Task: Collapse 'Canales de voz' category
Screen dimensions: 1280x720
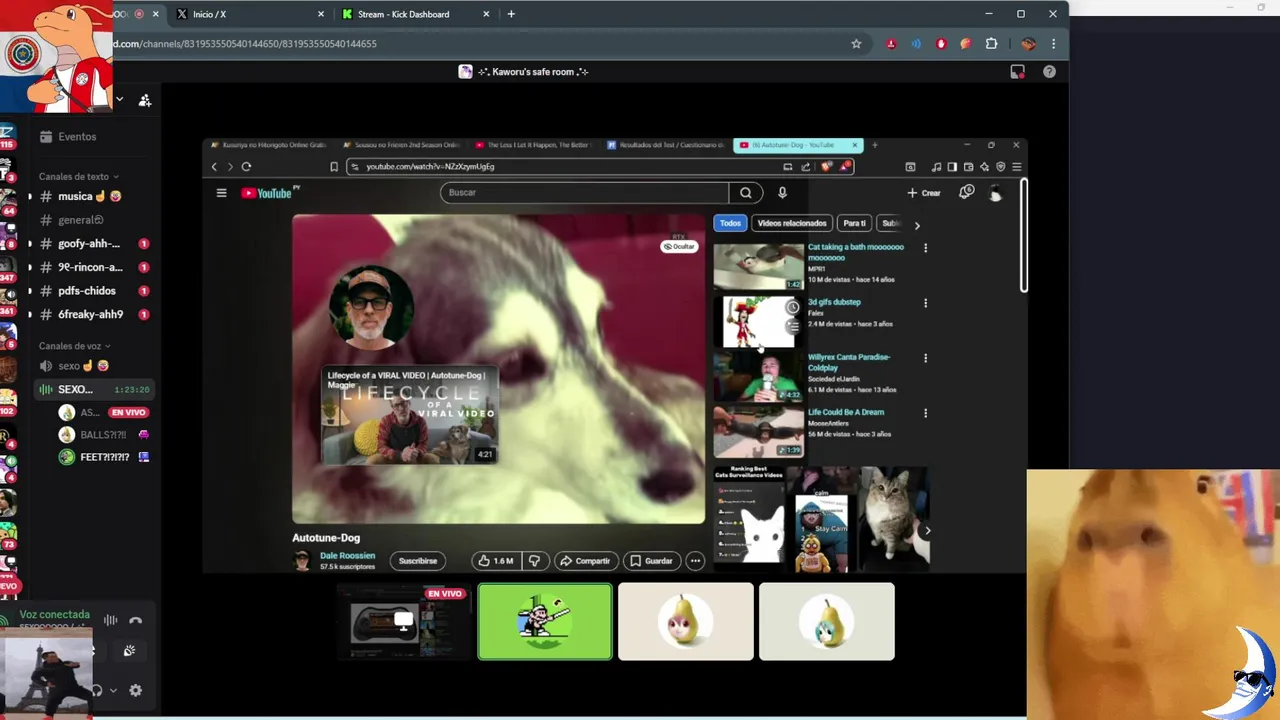Action: tap(75, 346)
